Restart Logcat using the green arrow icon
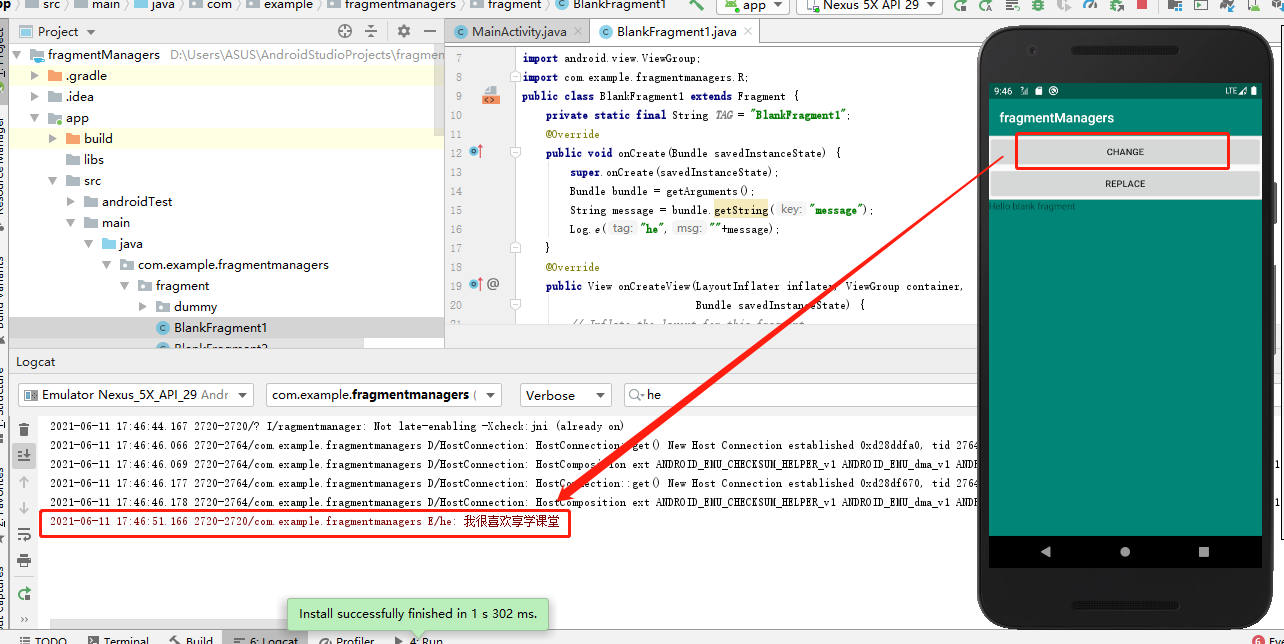This screenshot has height=644, width=1284. (25, 594)
